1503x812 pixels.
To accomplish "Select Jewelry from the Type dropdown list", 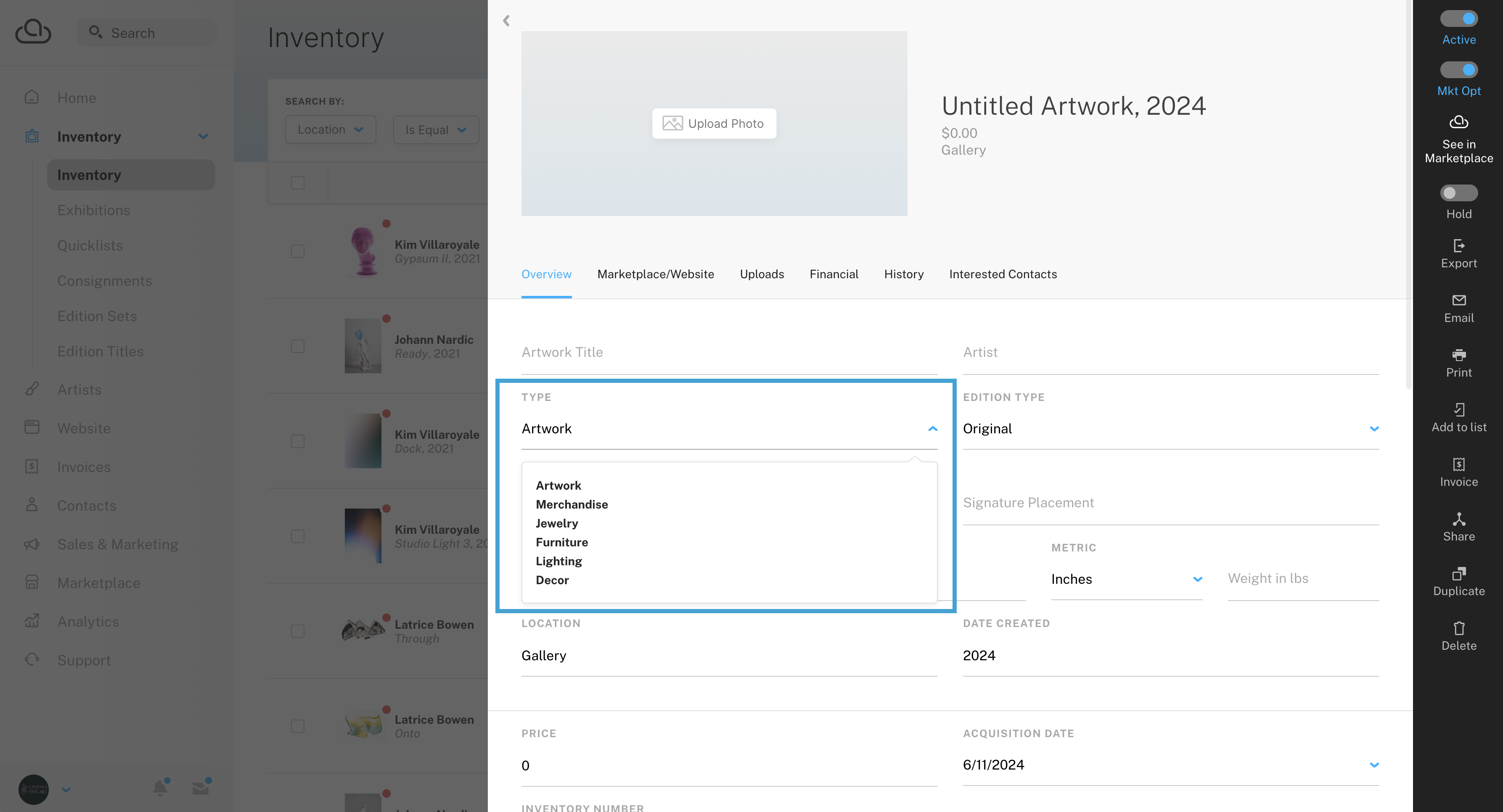I will tap(556, 523).
